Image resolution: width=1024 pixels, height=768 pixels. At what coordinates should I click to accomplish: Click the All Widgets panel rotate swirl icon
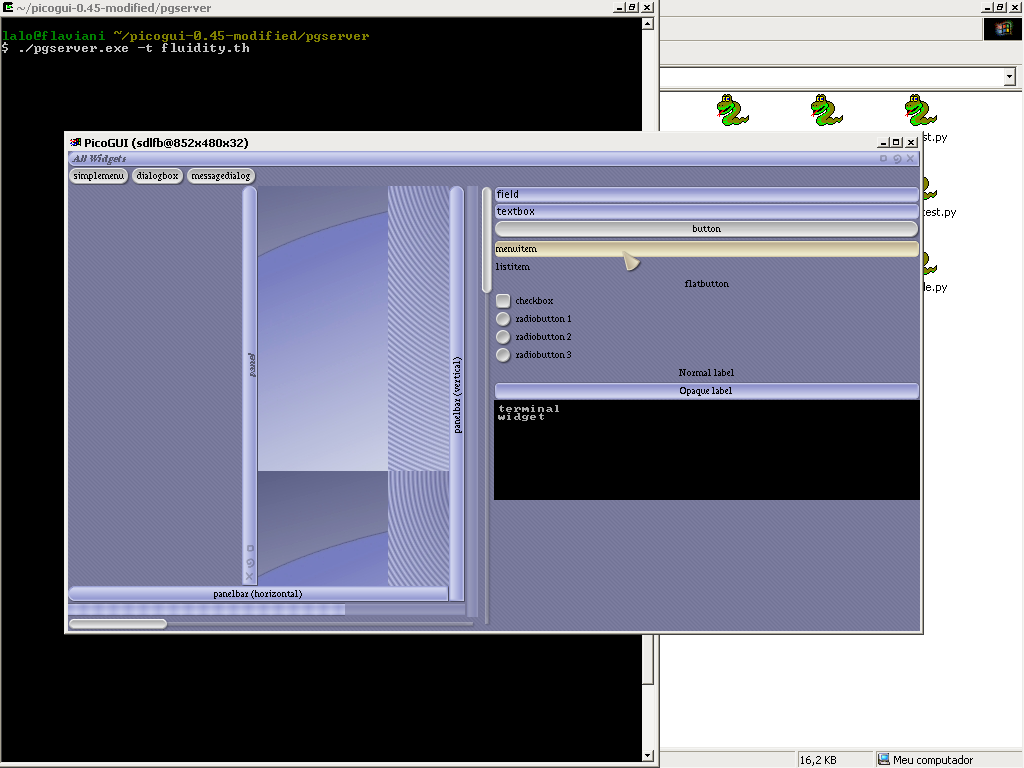click(897, 159)
